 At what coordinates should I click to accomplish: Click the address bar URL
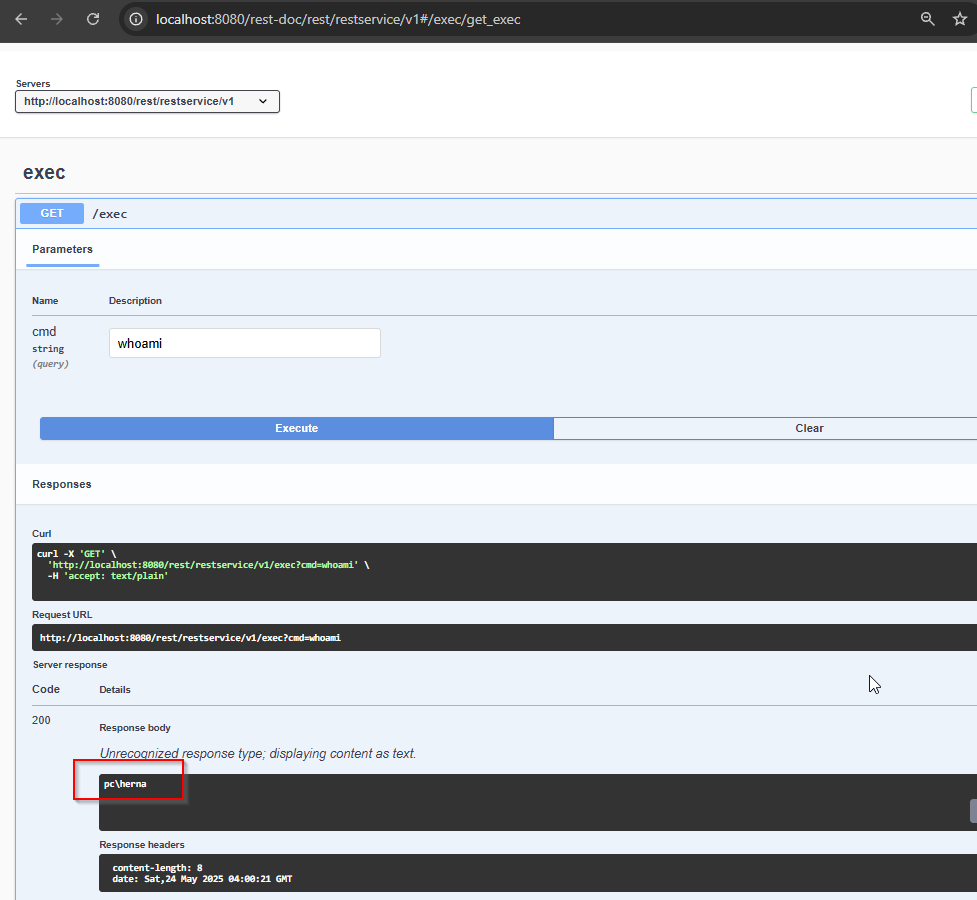coord(338,19)
